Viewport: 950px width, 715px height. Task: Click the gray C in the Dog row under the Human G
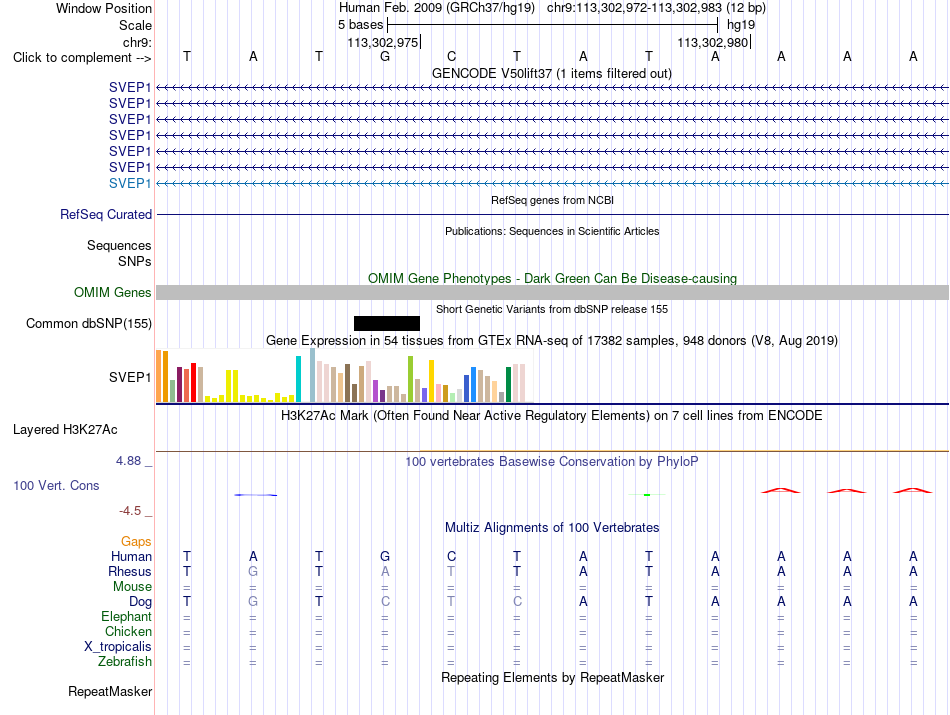(385, 602)
